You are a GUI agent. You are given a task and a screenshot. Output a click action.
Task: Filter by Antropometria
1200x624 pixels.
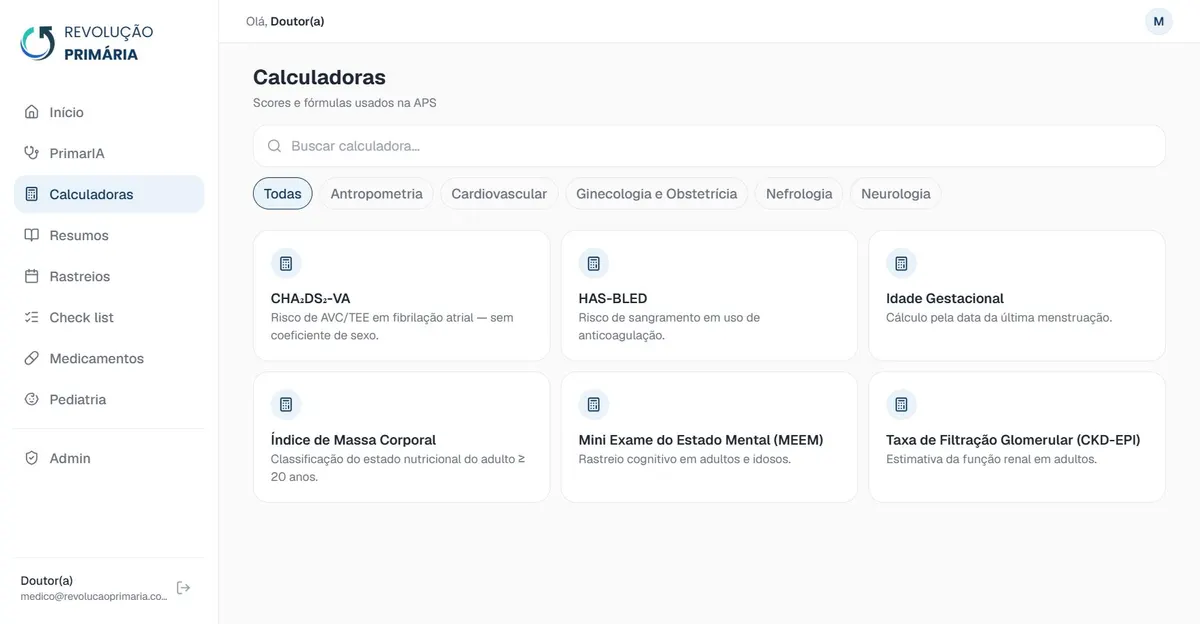(x=377, y=194)
